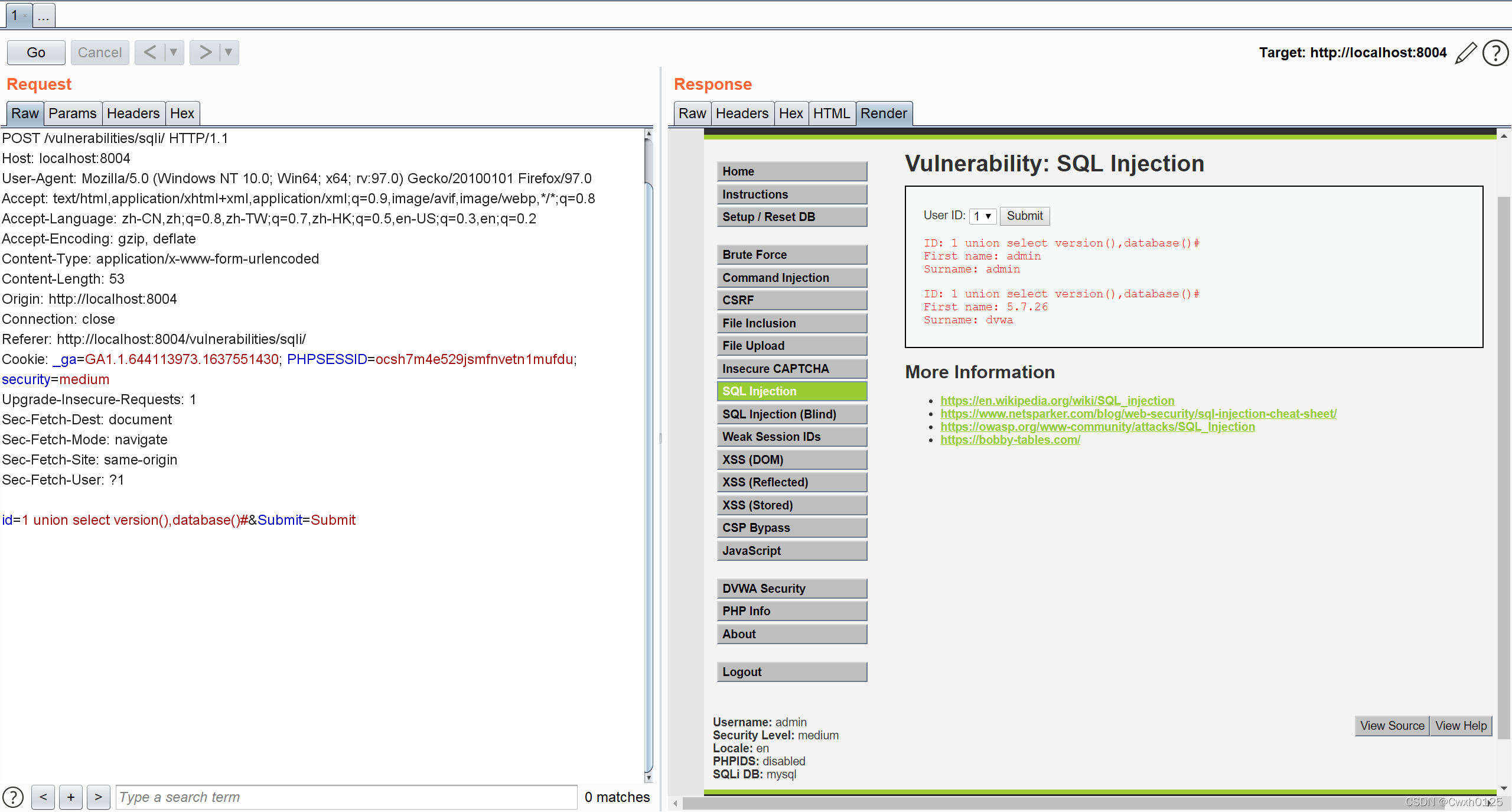1512x812 pixels.
Task: Expand the forward history dropdown arrow
Action: (229, 53)
